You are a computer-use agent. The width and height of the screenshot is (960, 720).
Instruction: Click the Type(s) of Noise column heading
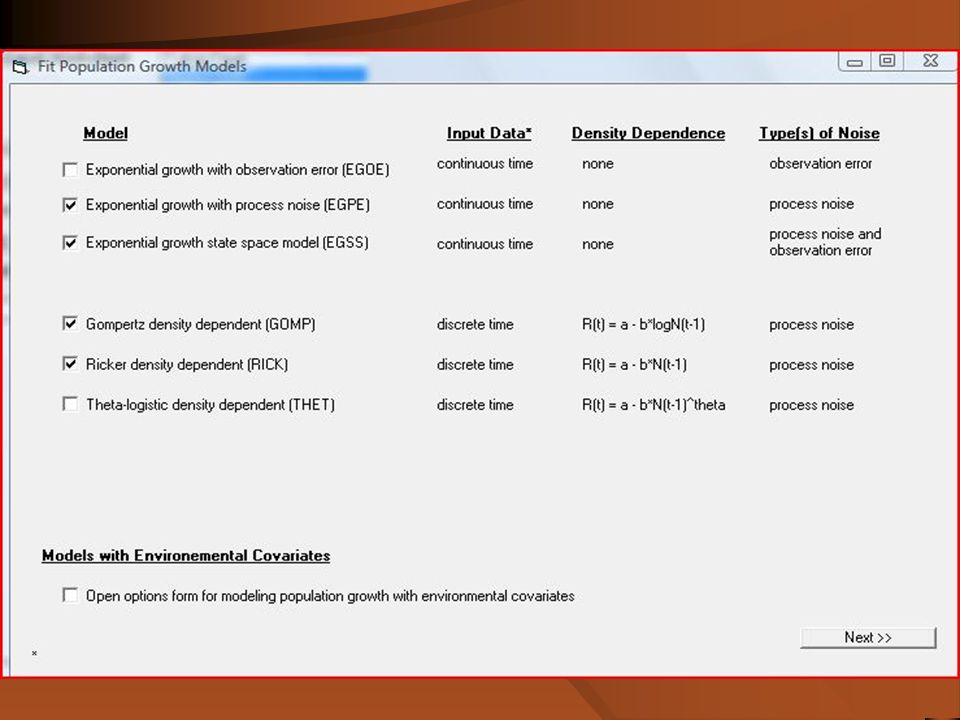819,133
